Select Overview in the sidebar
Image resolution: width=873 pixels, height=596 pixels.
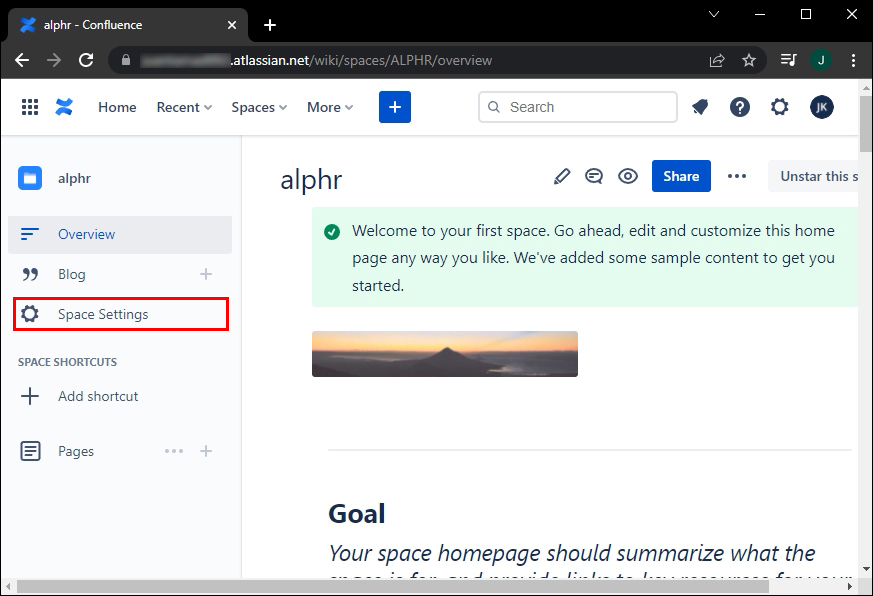point(120,235)
